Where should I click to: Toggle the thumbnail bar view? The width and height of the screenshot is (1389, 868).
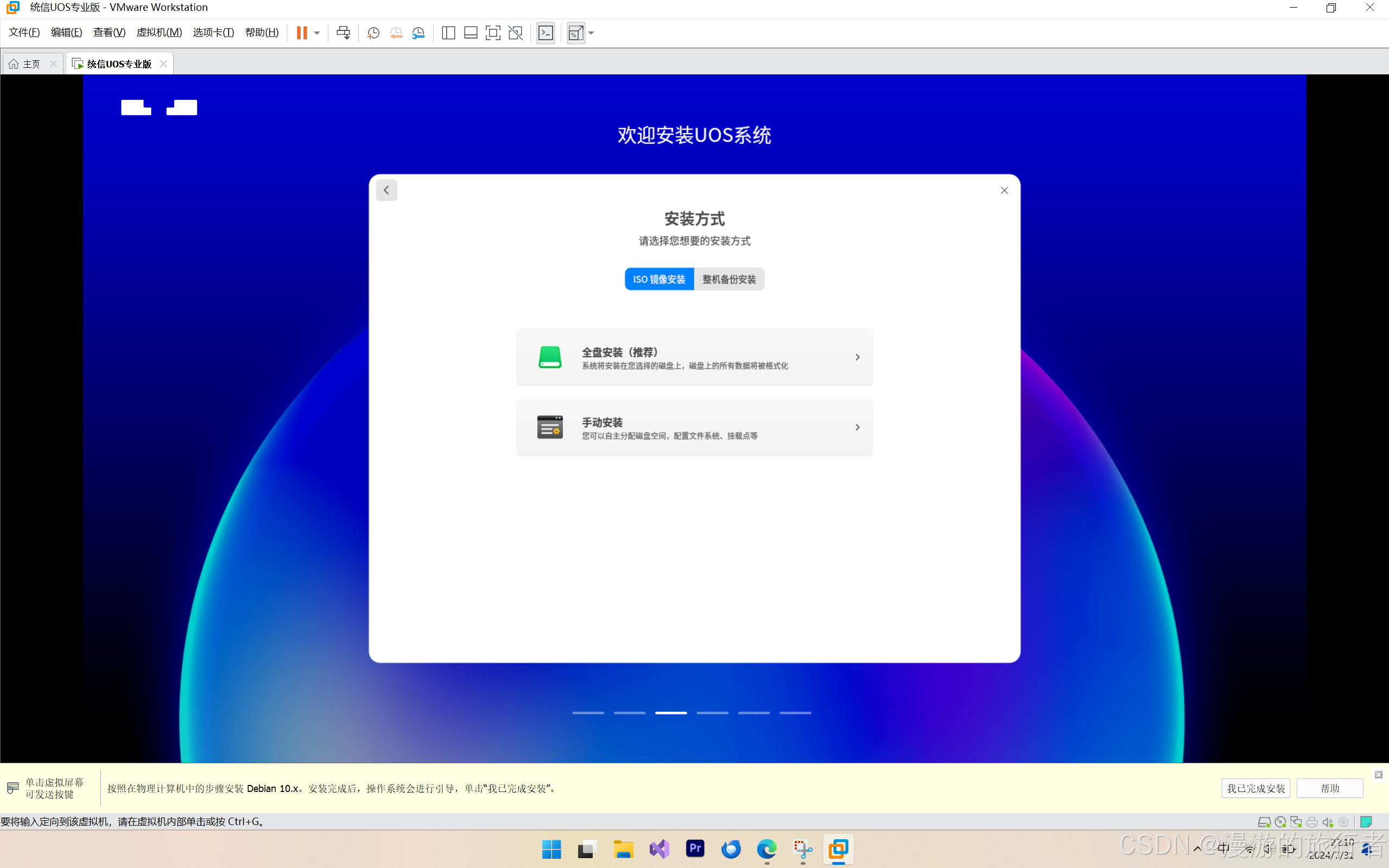(x=471, y=33)
